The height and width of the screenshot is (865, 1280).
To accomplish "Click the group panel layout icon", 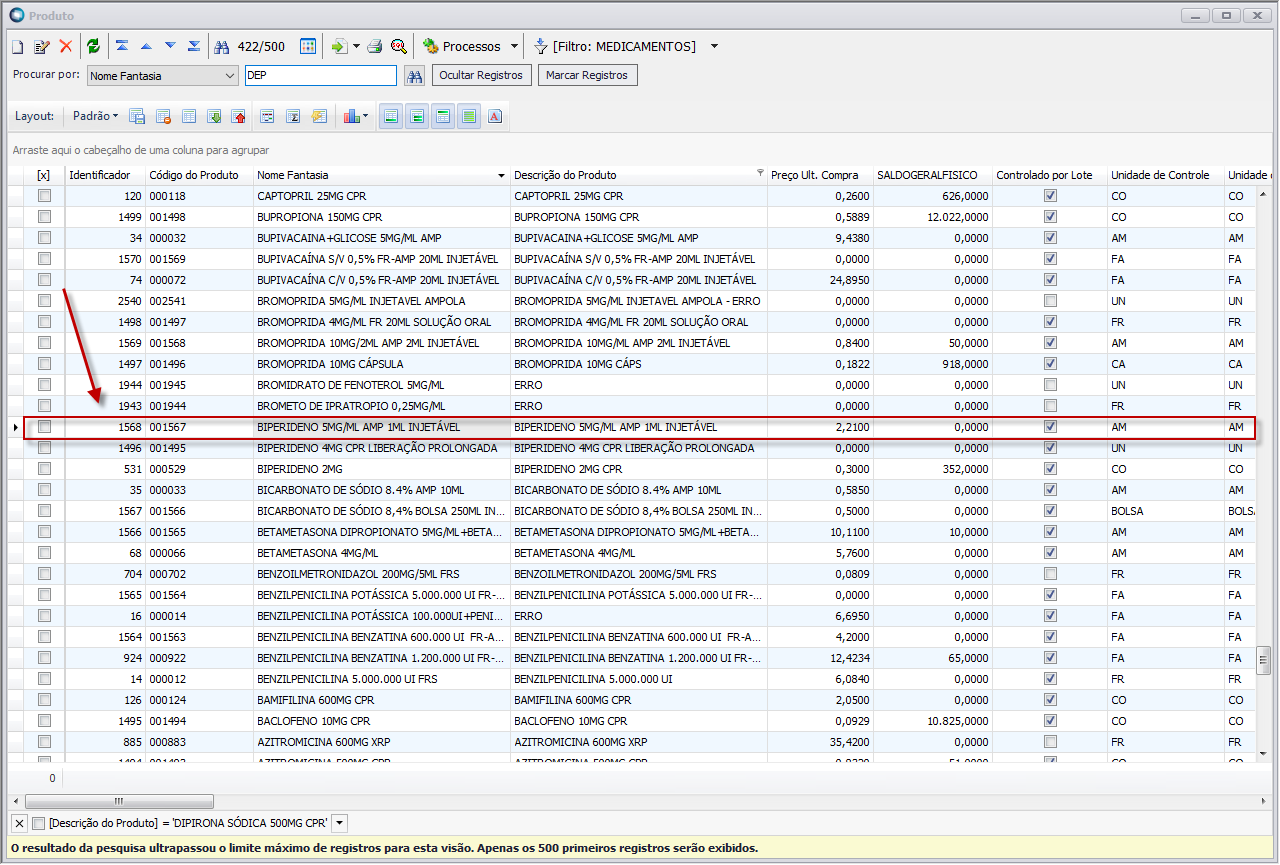I will 268,116.
